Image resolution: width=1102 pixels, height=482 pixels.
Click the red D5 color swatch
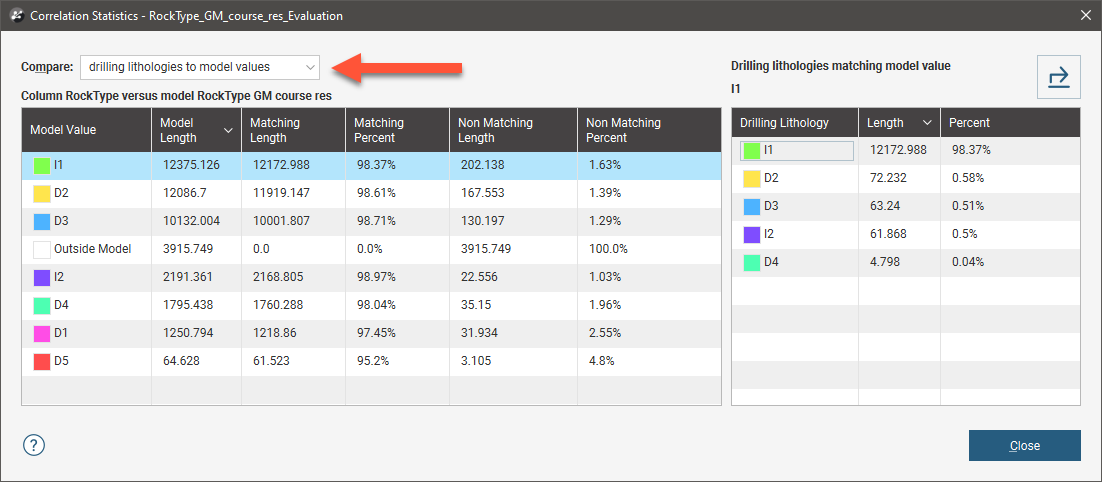41,361
